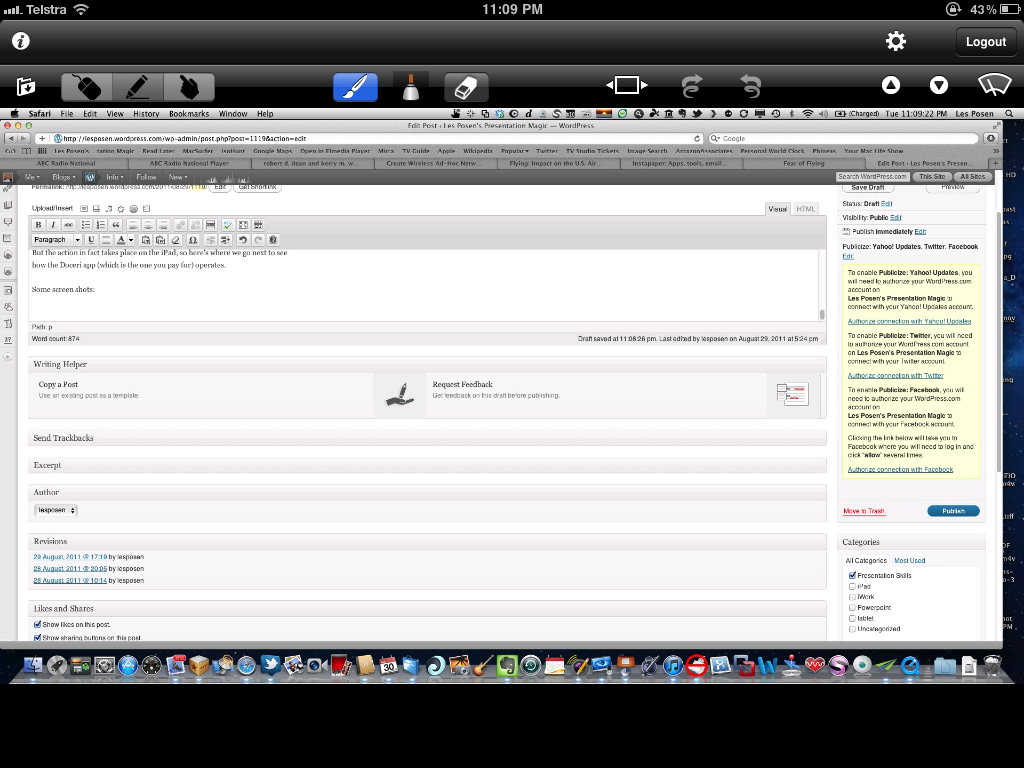
Task: Check the iPad category checkbox
Action: coord(852,586)
